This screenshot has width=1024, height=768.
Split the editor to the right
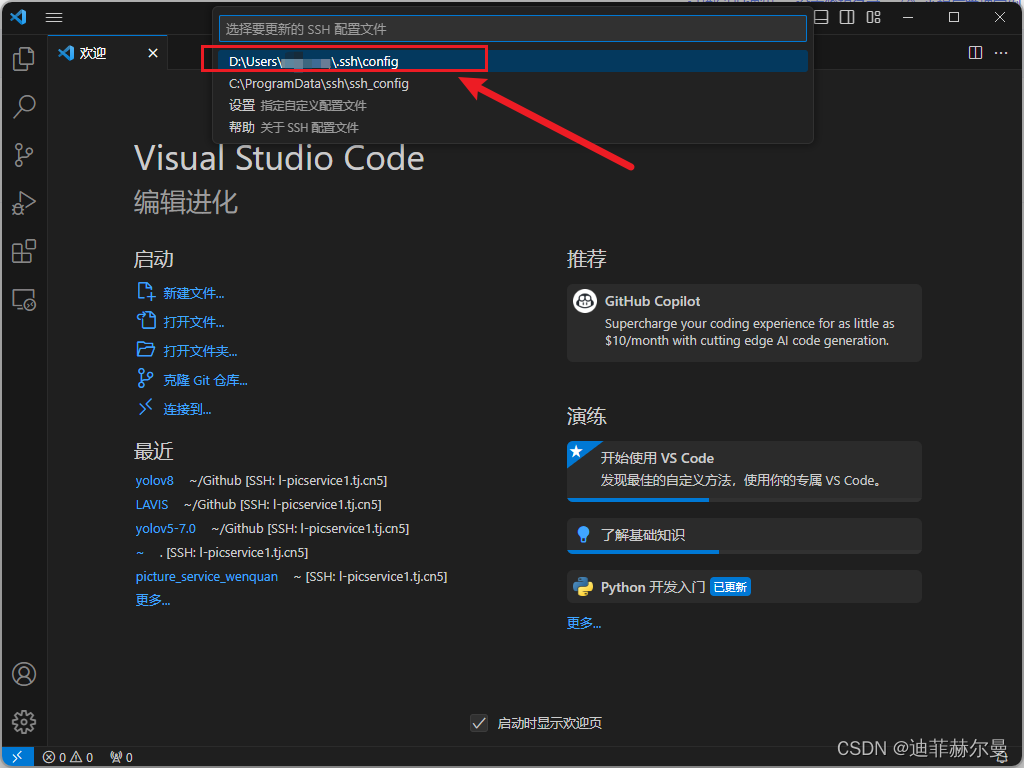pyautogui.click(x=975, y=53)
